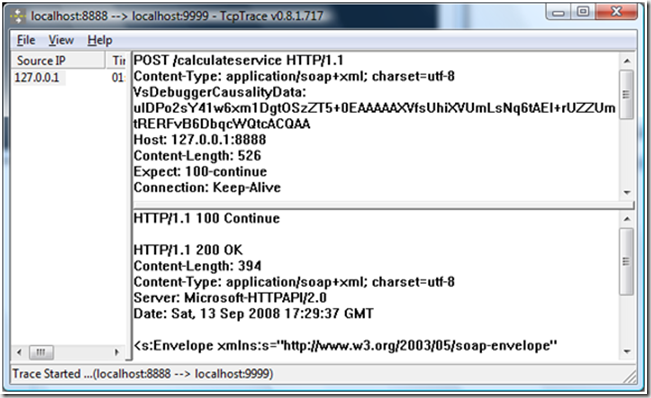This screenshot has height=398, width=651.
Task: Click the response pane vertical scrollbar thumb
Action: [x=627, y=261]
